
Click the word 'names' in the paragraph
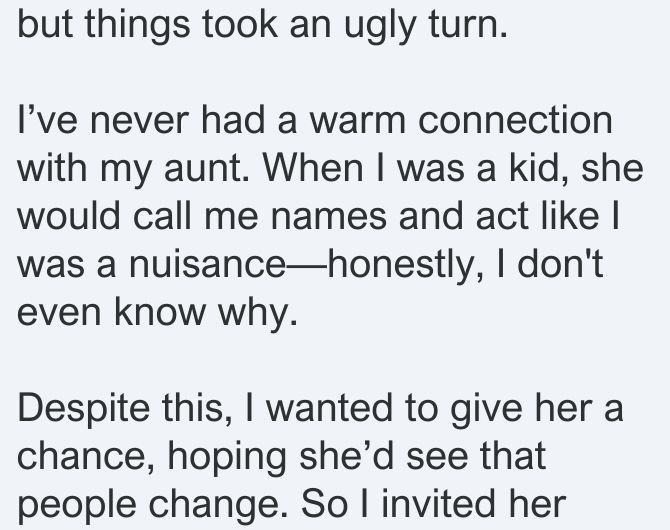[x=328, y=217]
